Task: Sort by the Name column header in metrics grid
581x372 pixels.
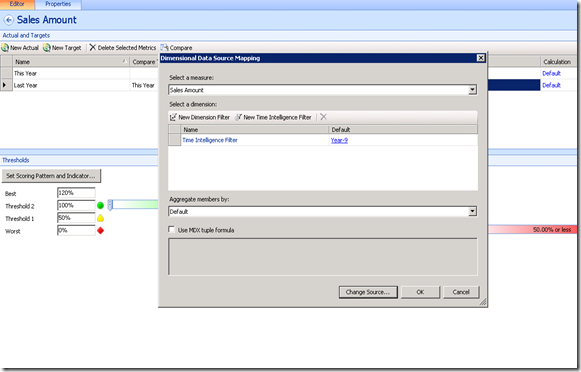Action: point(71,62)
